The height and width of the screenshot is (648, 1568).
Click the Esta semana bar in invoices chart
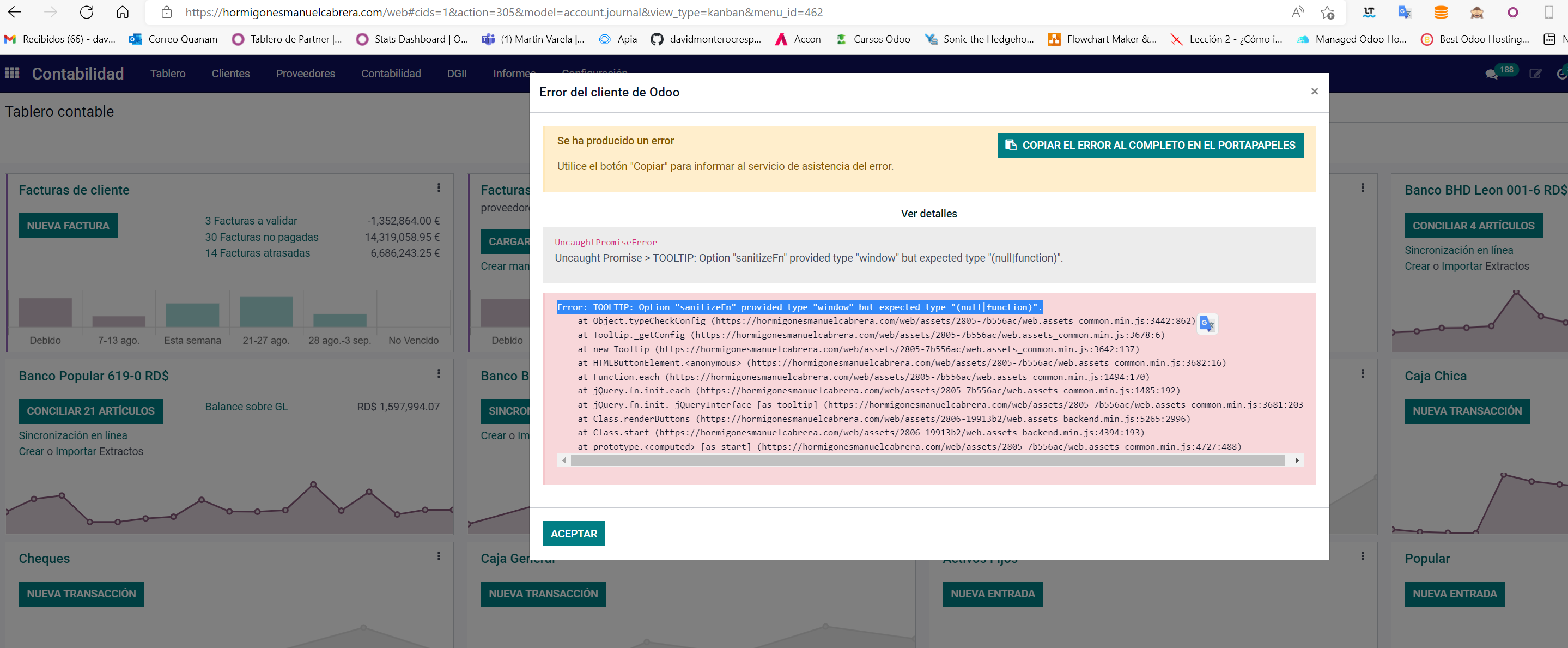click(x=192, y=315)
